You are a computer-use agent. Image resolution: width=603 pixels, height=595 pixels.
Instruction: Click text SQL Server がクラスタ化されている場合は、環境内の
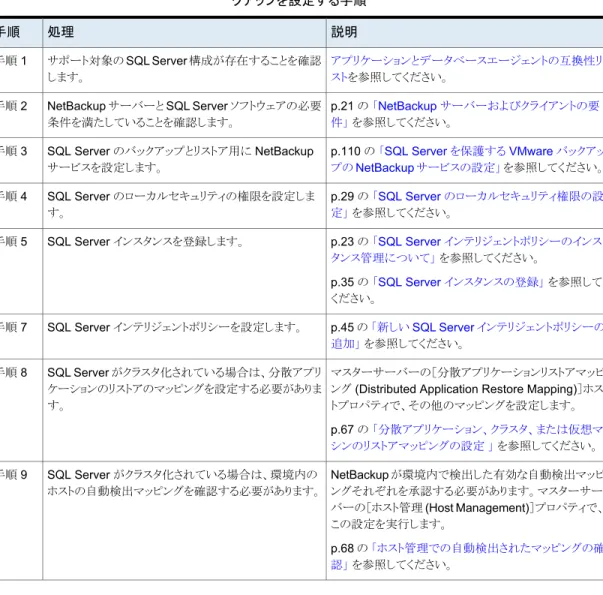(x=182, y=475)
